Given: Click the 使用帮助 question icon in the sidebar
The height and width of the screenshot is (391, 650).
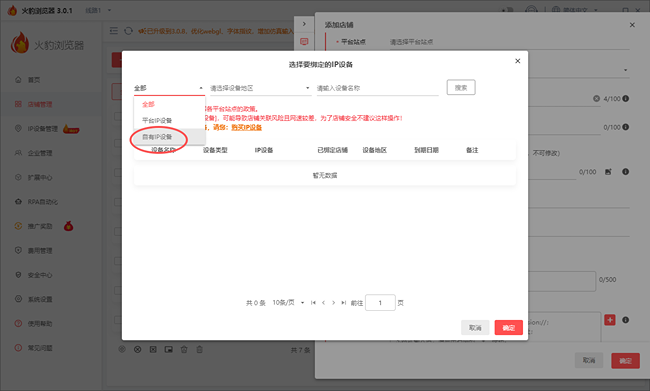Looking at the screenshot, I should 18,323.
